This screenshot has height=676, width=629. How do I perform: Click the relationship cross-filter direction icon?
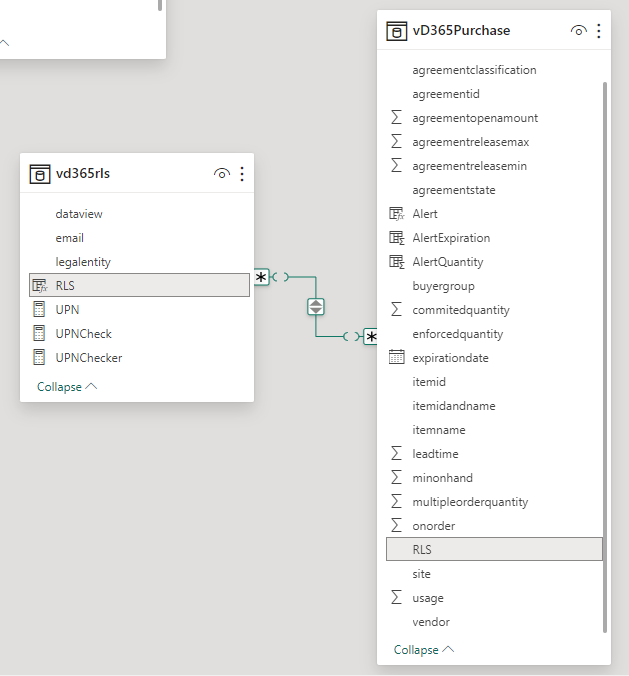[x=316, y=307]
